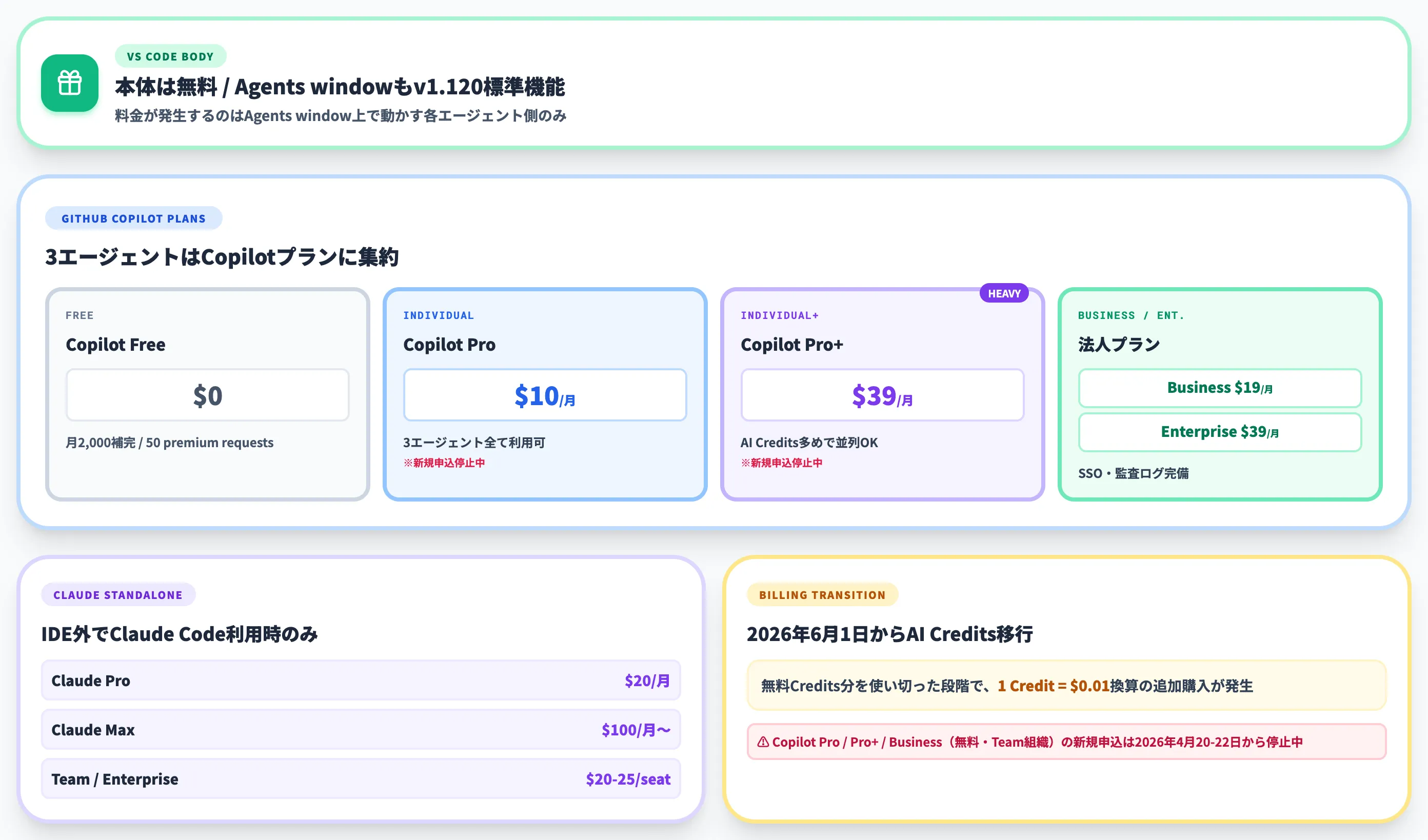The image size is (1428, 840).
Task: Select the $10/月 Copilot Pro price box
Action: pyautogui.click(x=545, y=395)
